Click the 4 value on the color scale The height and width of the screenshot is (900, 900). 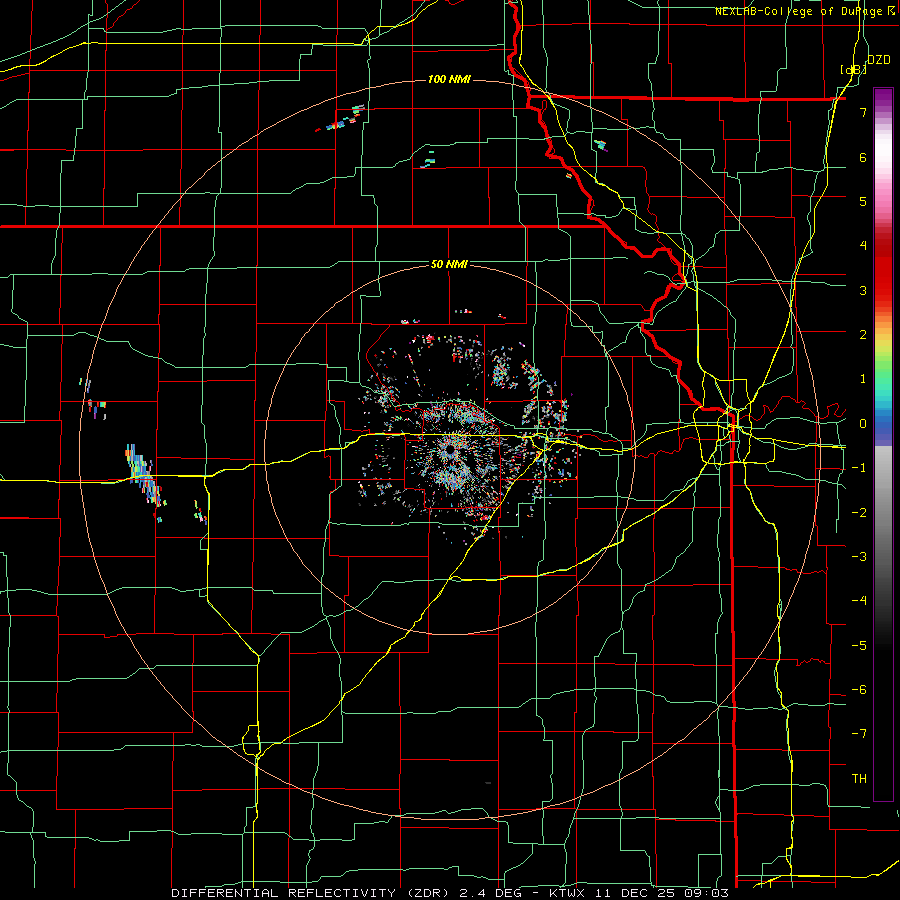pyautogui.click(x=863, y=246)
